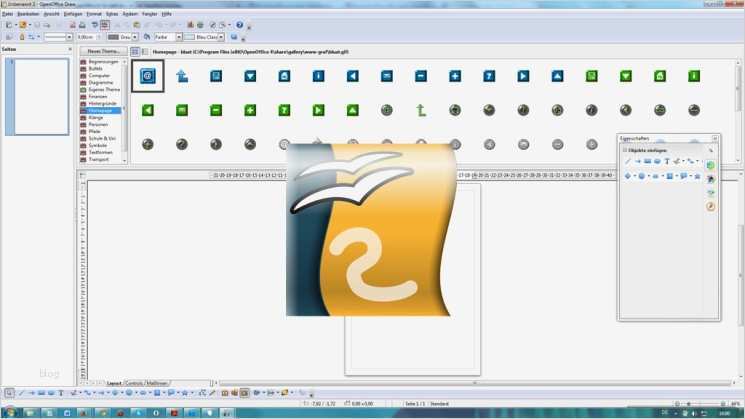Select the Diagramme gallery theme

pyautogui.click(x=101, y=82)
